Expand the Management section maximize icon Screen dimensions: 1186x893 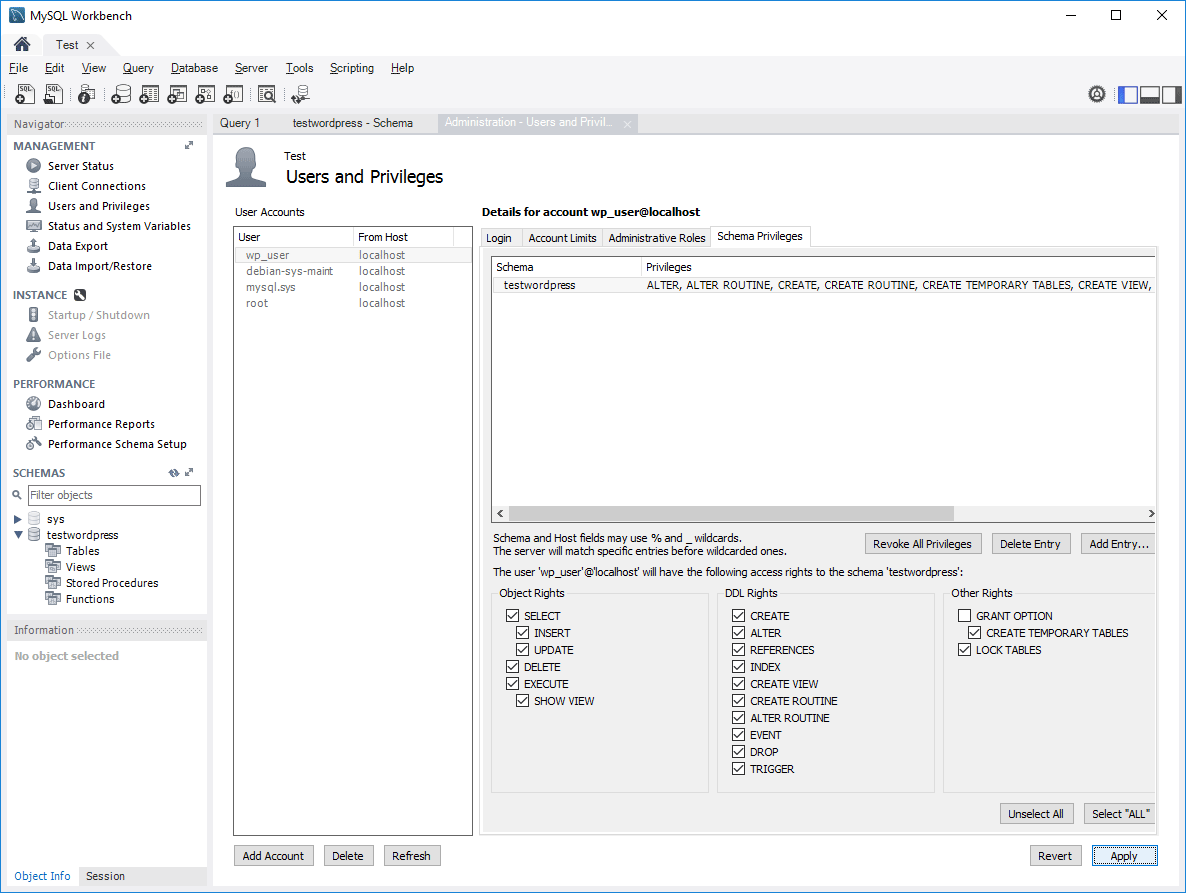[x=189, y=145]
